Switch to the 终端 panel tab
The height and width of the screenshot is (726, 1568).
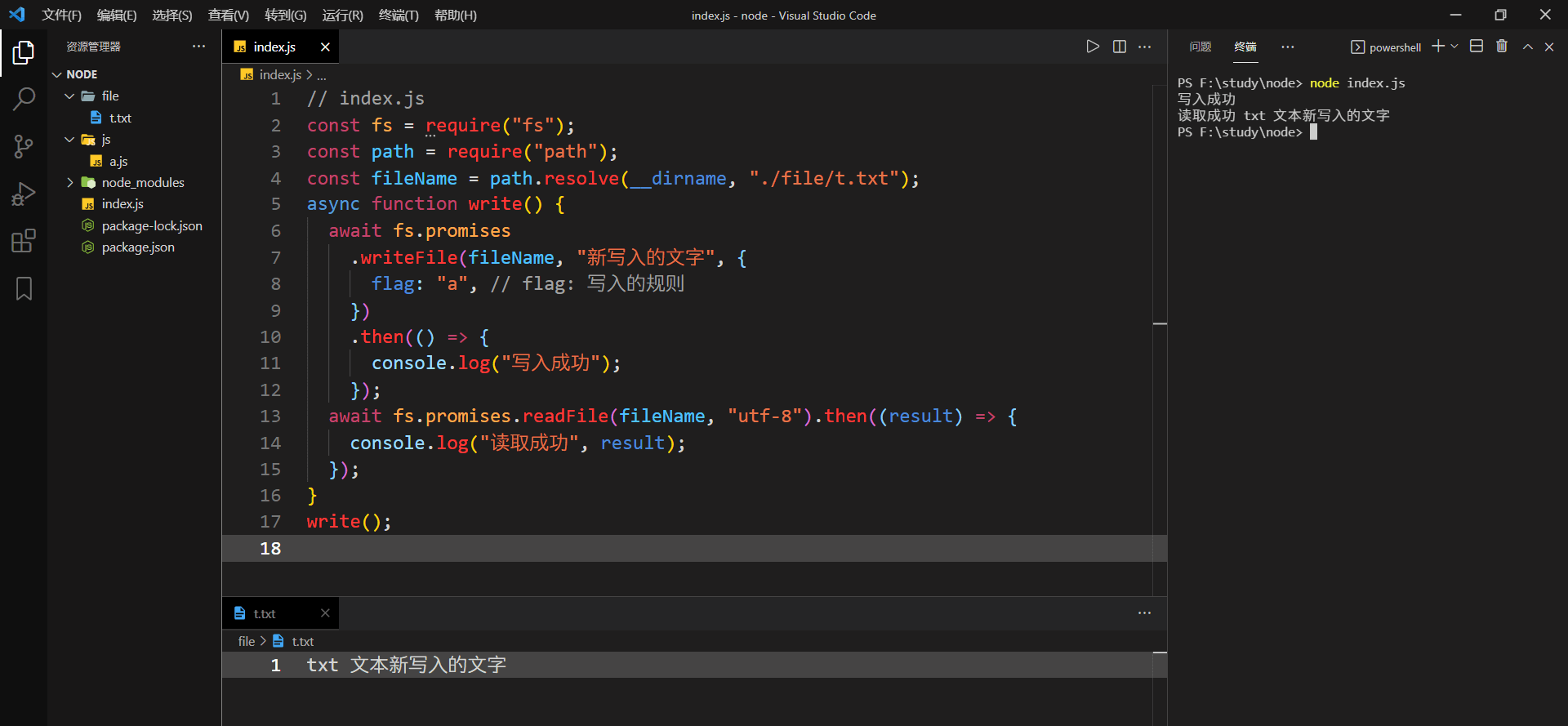click(x=1245, y=47)
